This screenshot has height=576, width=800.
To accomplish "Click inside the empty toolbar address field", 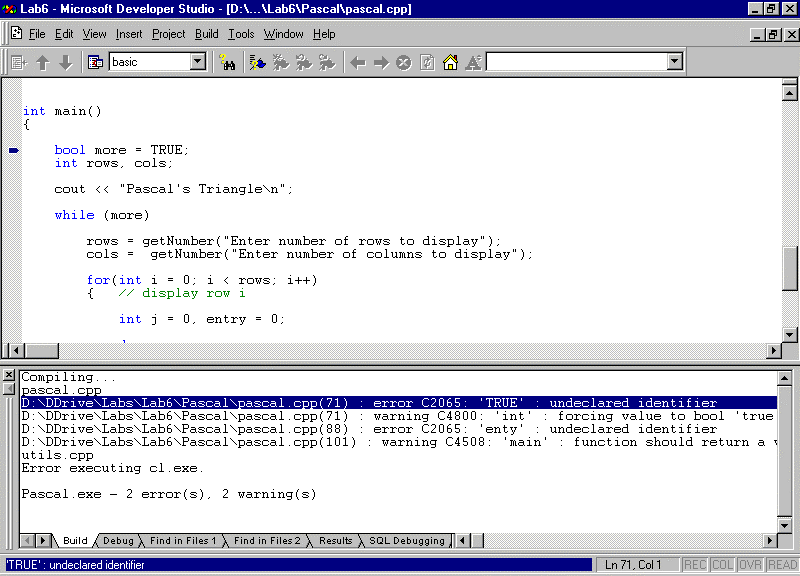I will point(577,62).
